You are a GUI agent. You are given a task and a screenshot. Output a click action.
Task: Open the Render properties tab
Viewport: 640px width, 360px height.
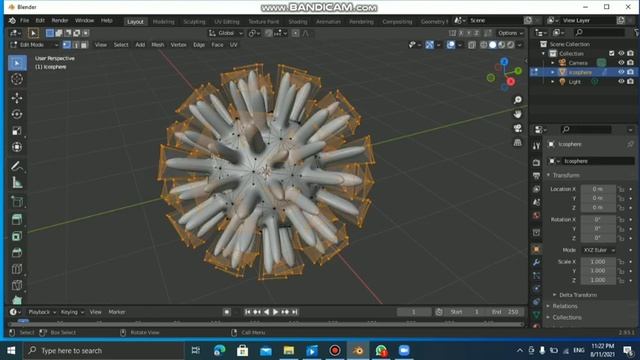pyautogui.click(x=536, y=162)
